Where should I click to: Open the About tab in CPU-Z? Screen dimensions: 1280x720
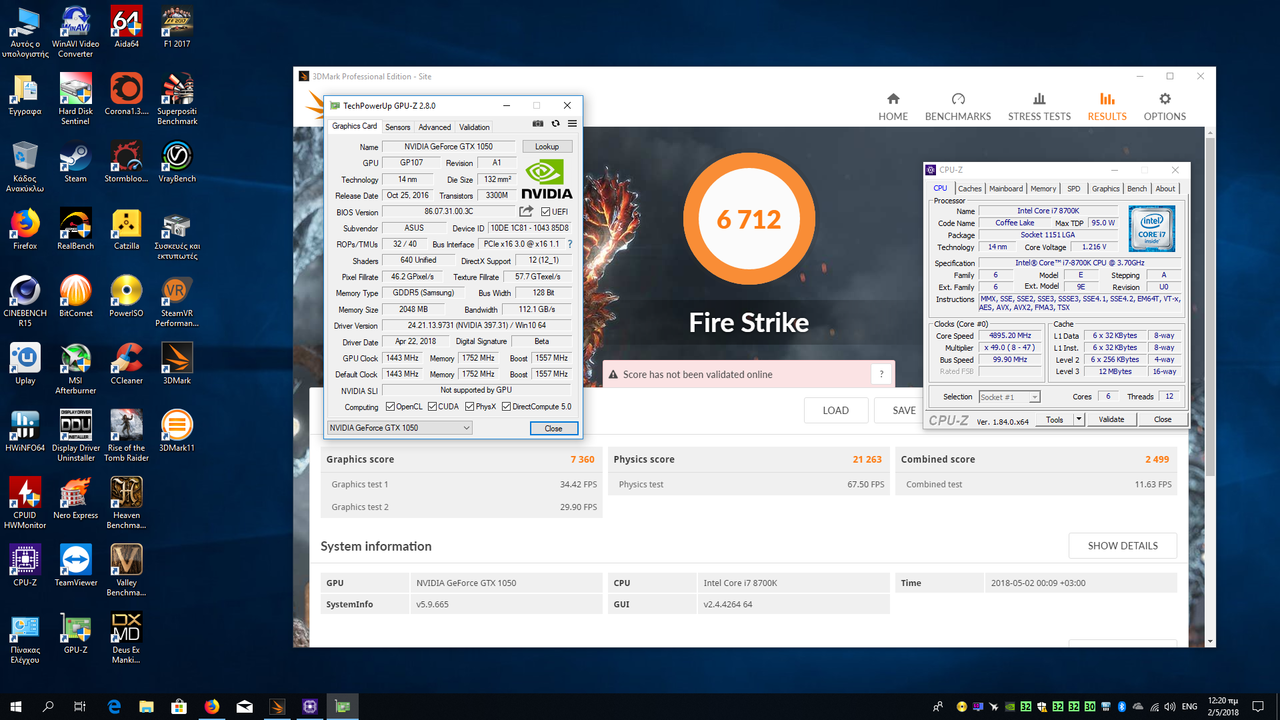1165,188
